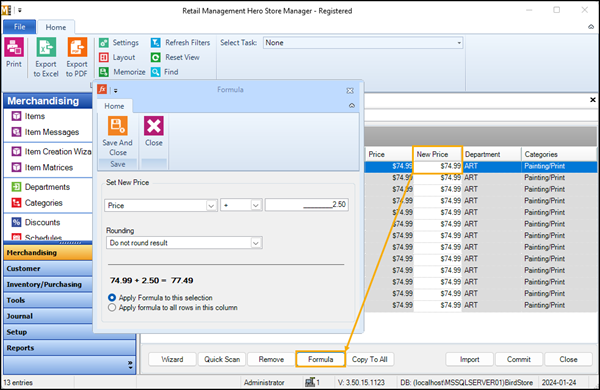
Task: Open the Layout ribbon option
Action: point(117,57)
